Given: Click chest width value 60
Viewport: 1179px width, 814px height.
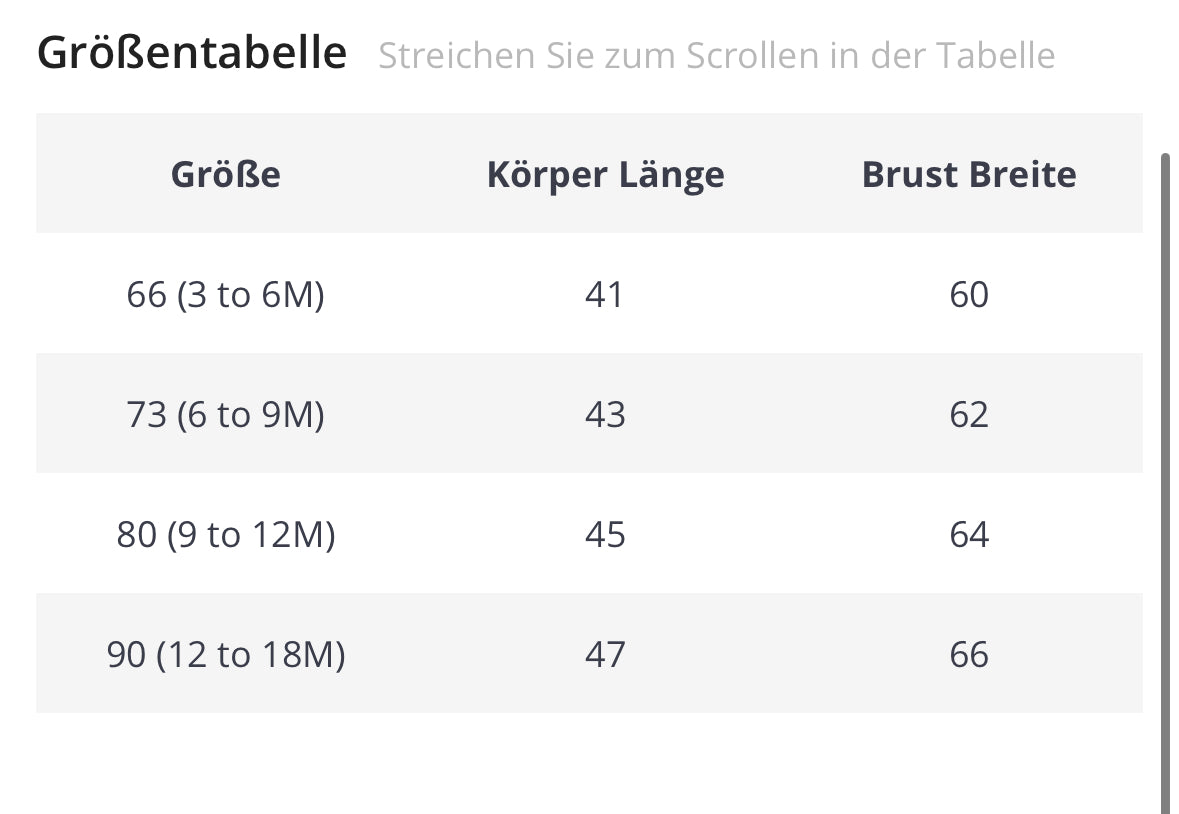Looking at the screenshot, I should pyautogui.click(x=968, y=295).
